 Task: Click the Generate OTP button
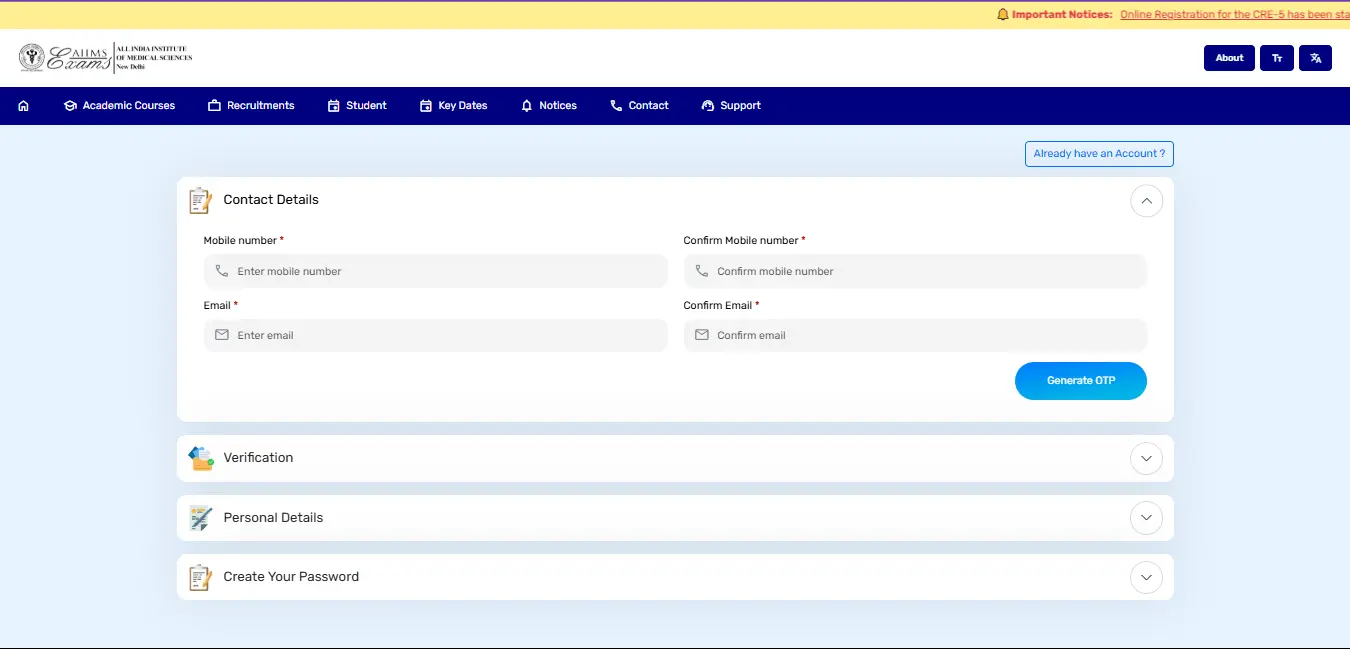pyautogui.click(x=1081, y=381)
